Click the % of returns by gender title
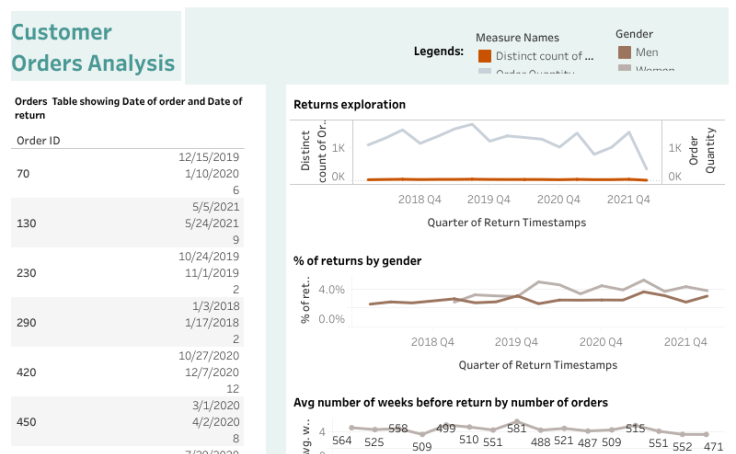The width and height of the screenshot is (736, 454). 357,261
